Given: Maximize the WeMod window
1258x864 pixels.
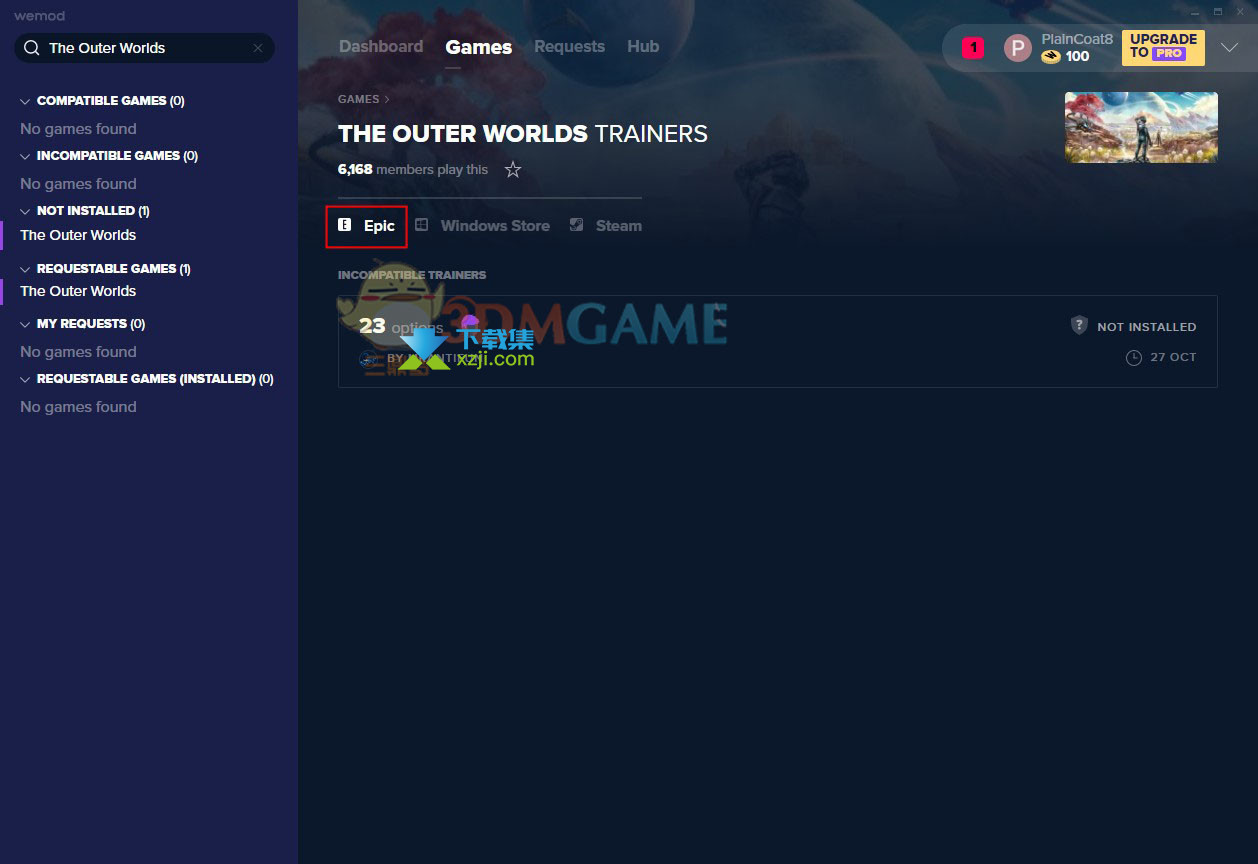Looking at the screenshot, I should (x=1218, y=11).
